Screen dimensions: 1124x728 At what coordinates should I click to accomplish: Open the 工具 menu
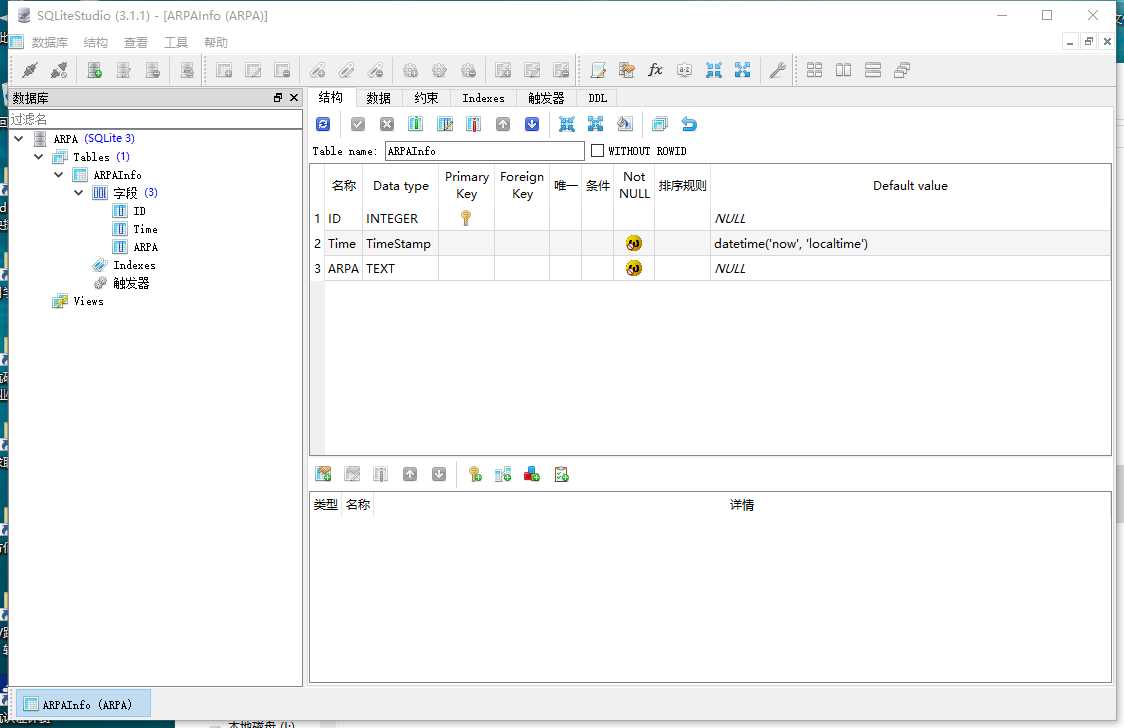[176, 42]
